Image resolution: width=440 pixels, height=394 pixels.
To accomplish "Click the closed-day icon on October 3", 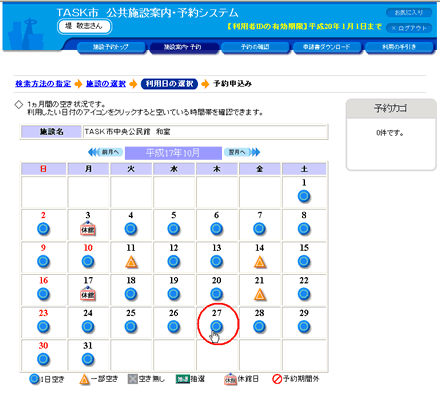I will pos(88,229).
